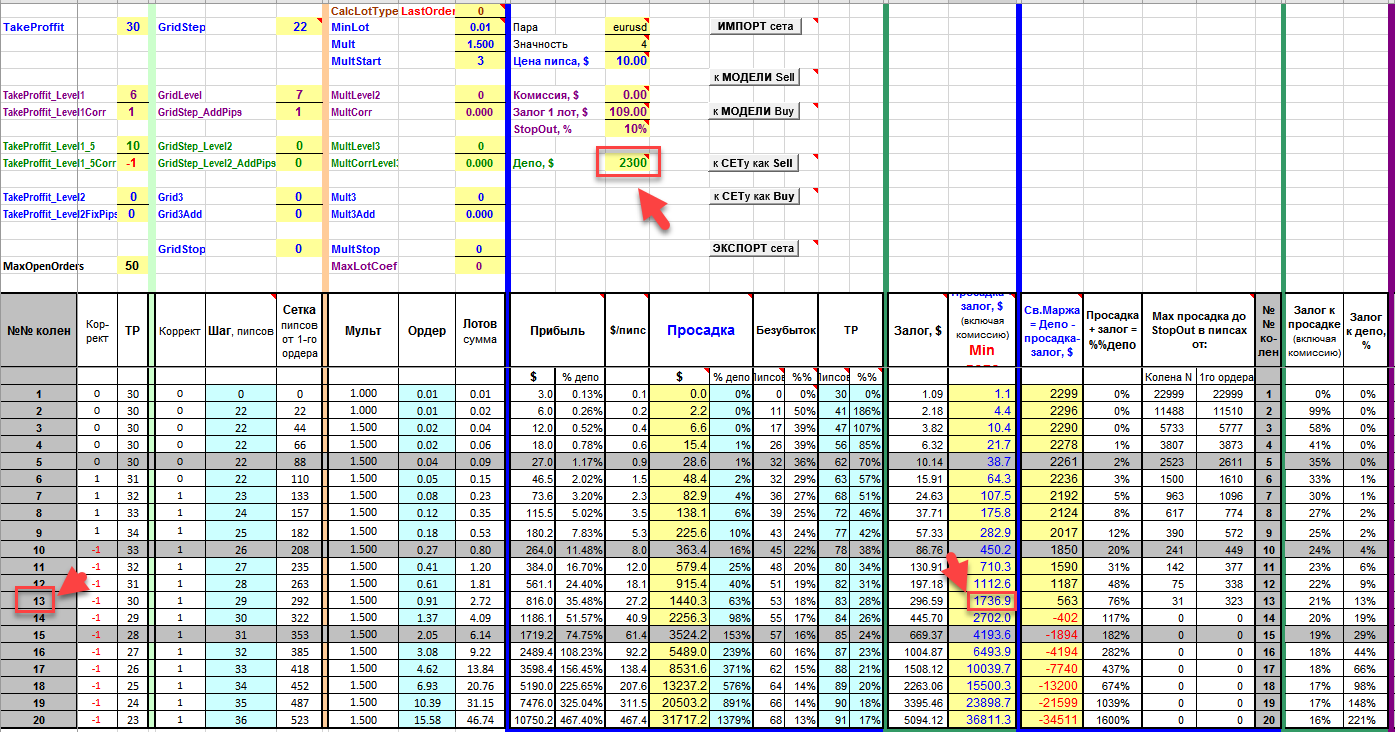The image size is (1395, 732).
Task: Select row number 13 in the left column
Action: (39, 601)
